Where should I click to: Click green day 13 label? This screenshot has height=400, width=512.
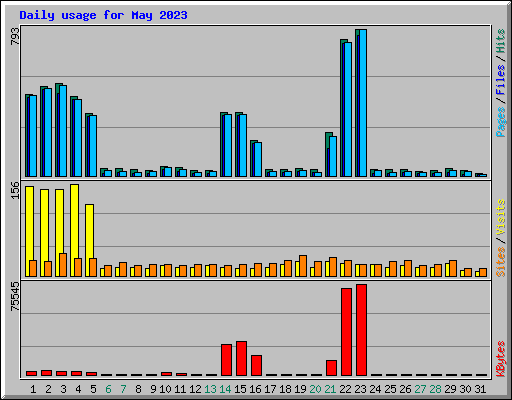click(210, 389)
